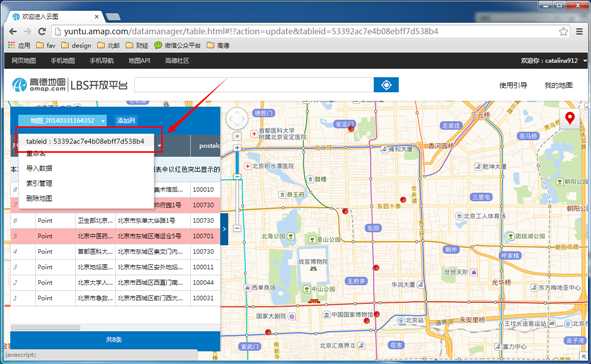
Task: Click the 北京工人体育场 label on map
Action: [484, 216]
